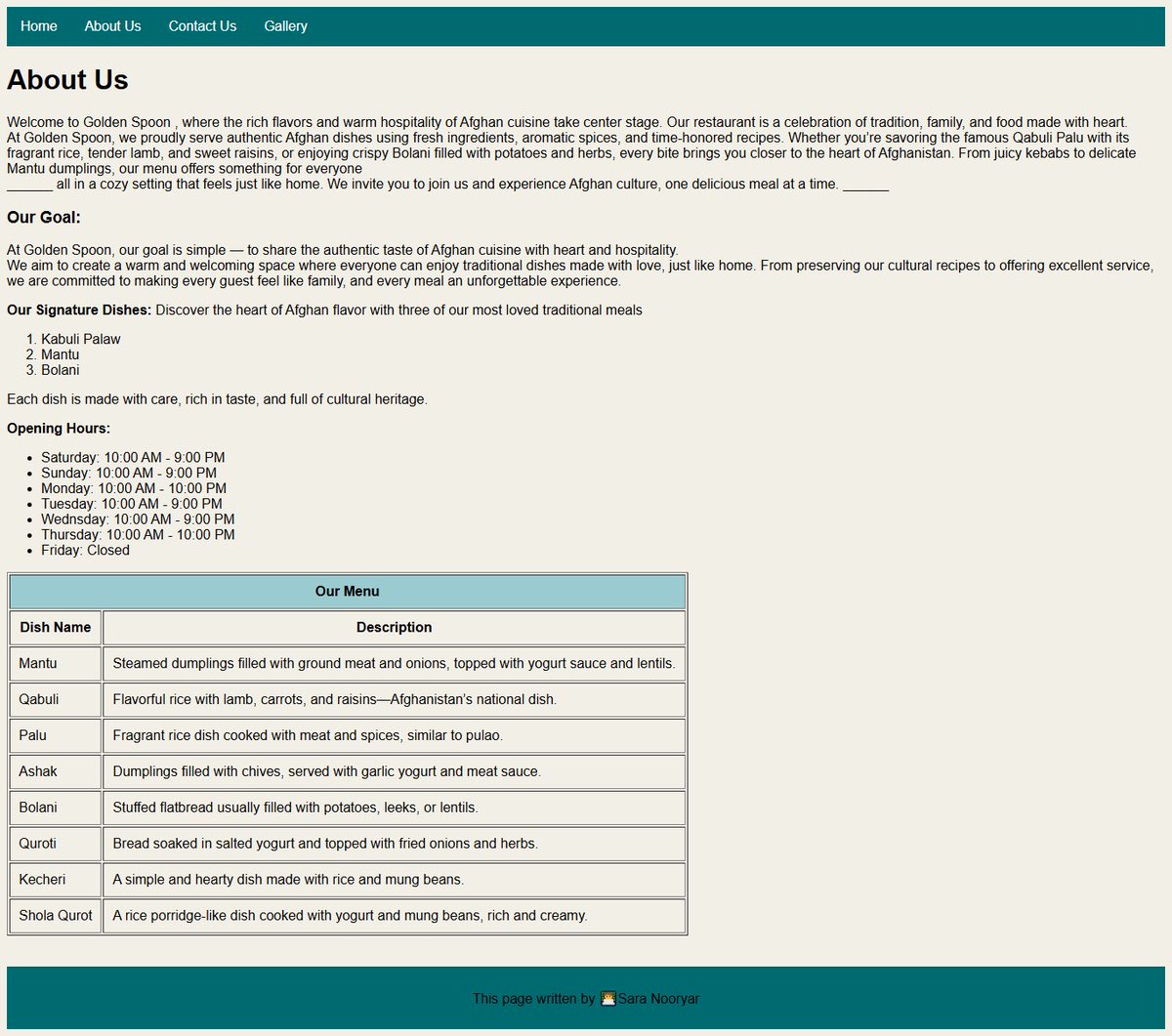1172x1036 pixels.
Task: Click the Steamed dumplings description cell
Action: tap(395, 664)
